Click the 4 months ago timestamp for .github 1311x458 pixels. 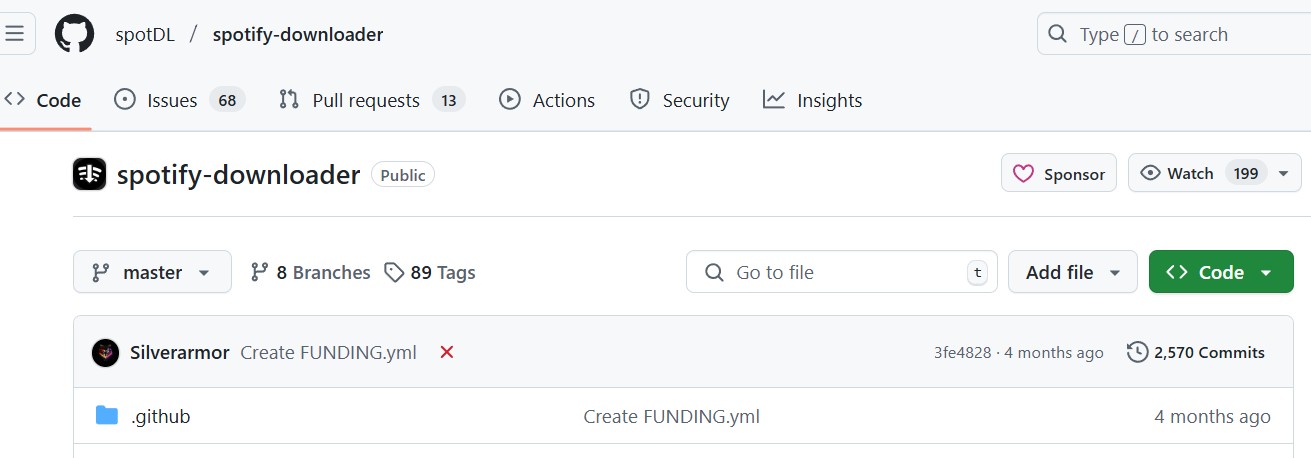click(x=1212, y=416)
